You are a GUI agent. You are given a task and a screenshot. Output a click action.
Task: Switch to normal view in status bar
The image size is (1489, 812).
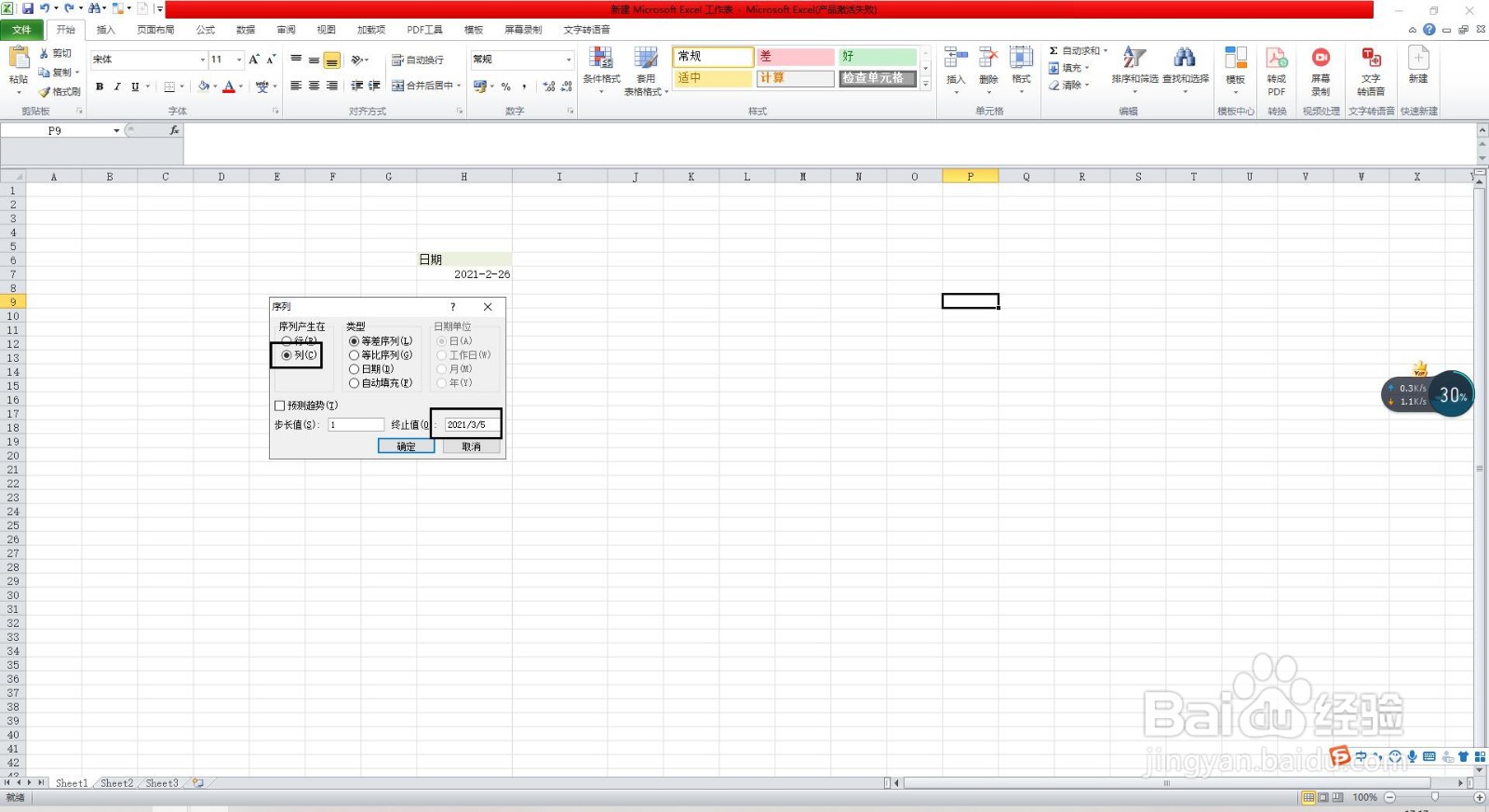tap(1308, 798)
